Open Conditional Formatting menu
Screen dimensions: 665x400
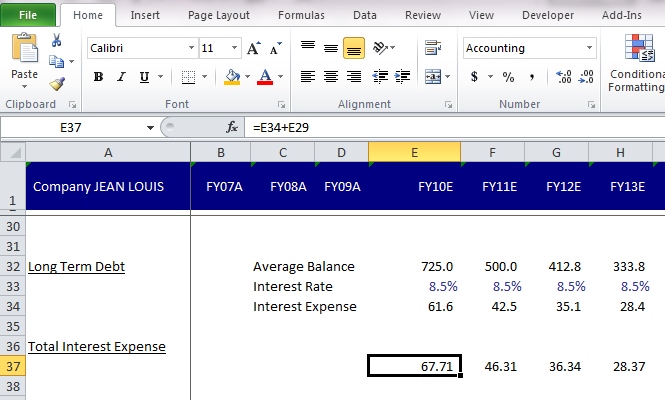click(x=637, y=64)
